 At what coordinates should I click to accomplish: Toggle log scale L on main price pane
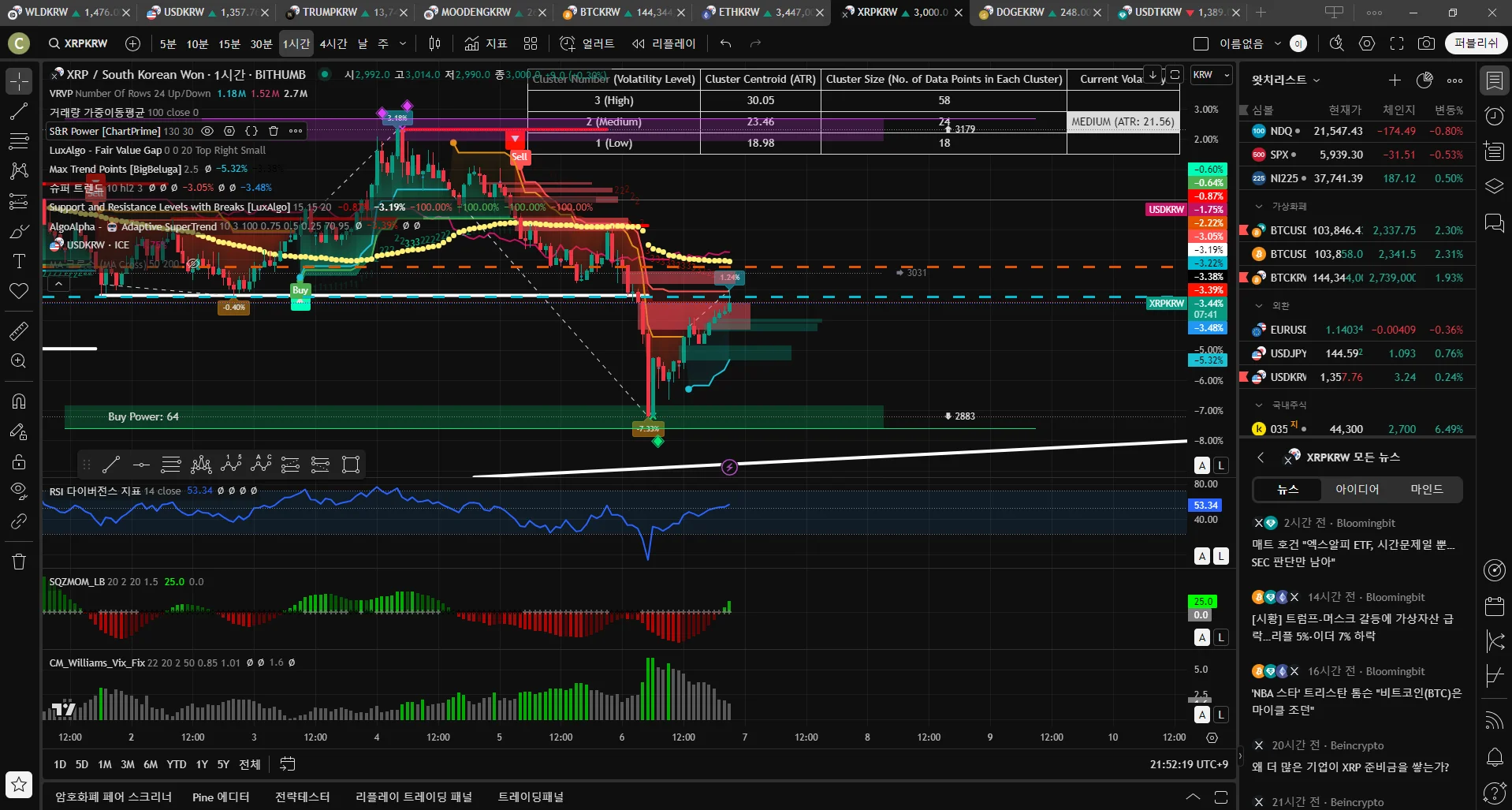(1221, 465)
